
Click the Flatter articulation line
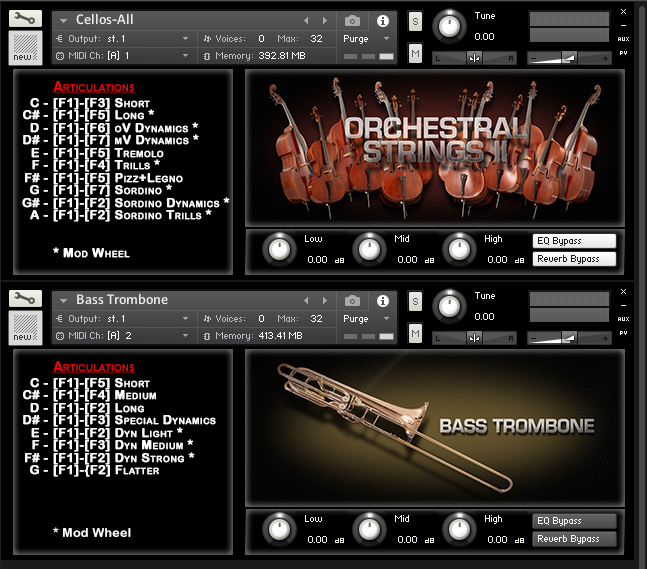[x=94, y=470]
